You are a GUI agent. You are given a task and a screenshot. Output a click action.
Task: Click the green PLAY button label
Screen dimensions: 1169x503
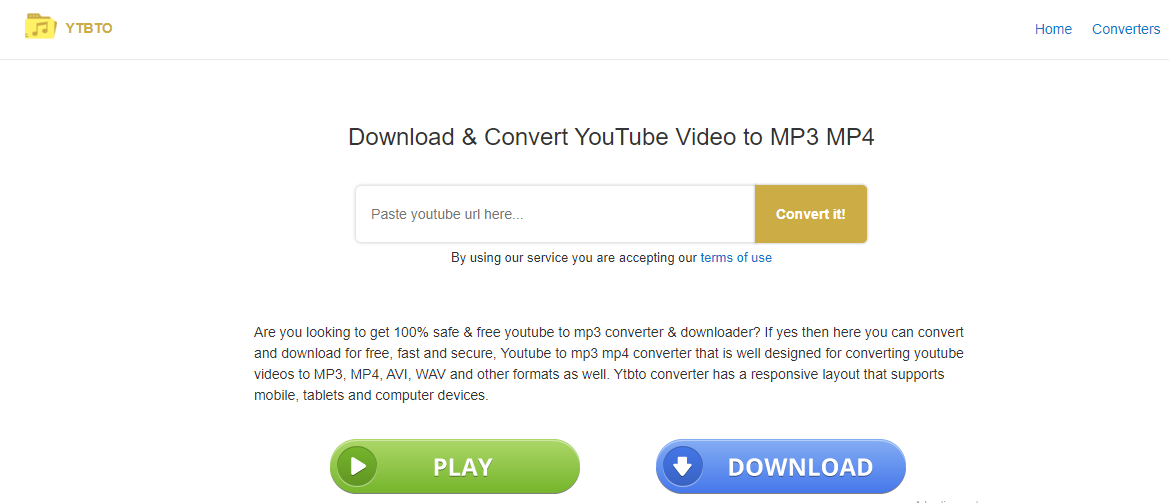coord(463,466)
